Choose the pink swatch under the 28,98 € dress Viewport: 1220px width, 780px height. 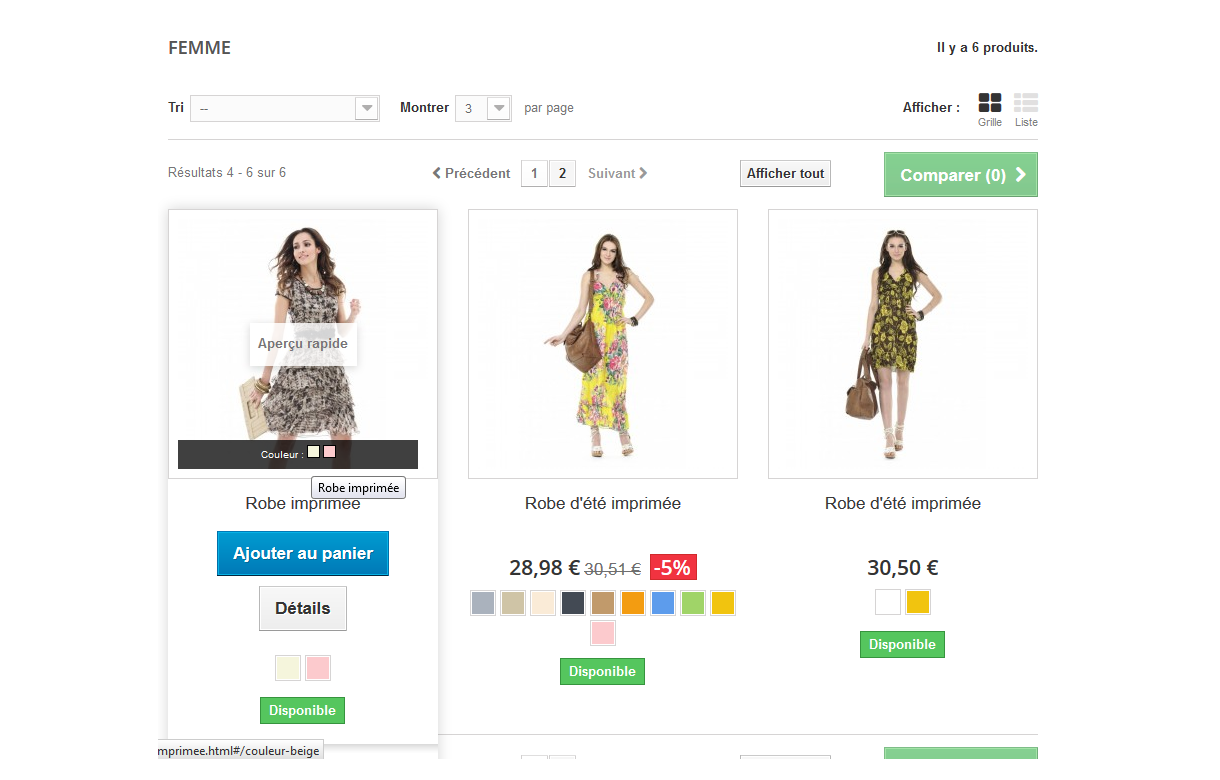click(x=603, y=633)
